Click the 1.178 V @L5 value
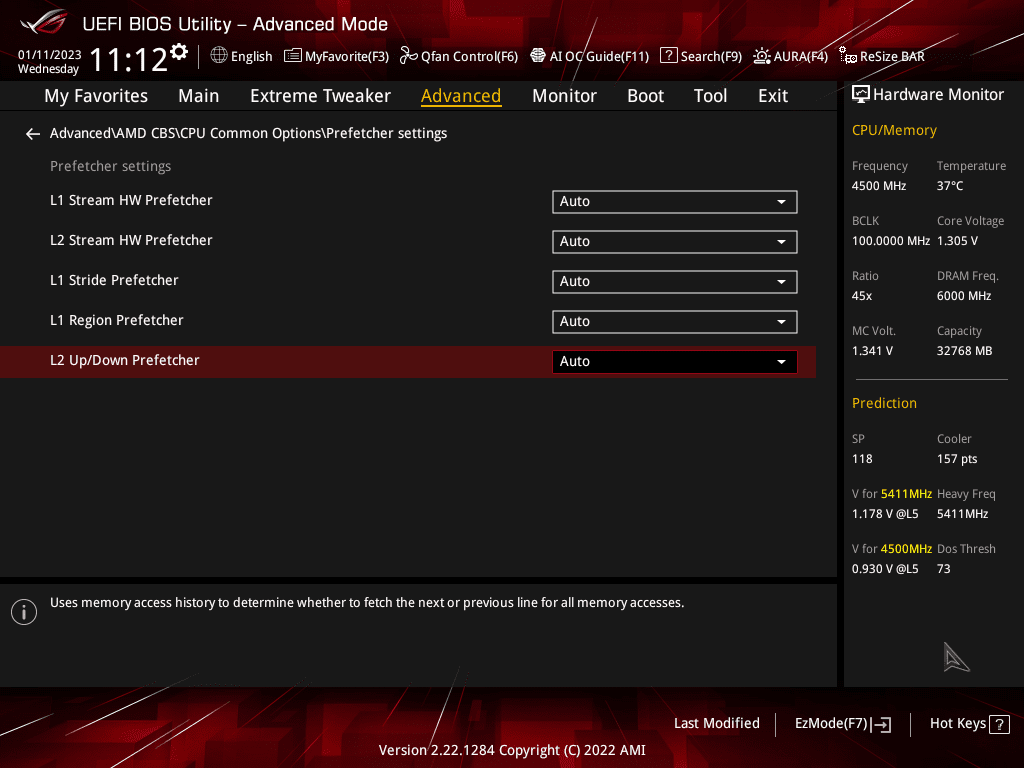 (x=885, y=514)
